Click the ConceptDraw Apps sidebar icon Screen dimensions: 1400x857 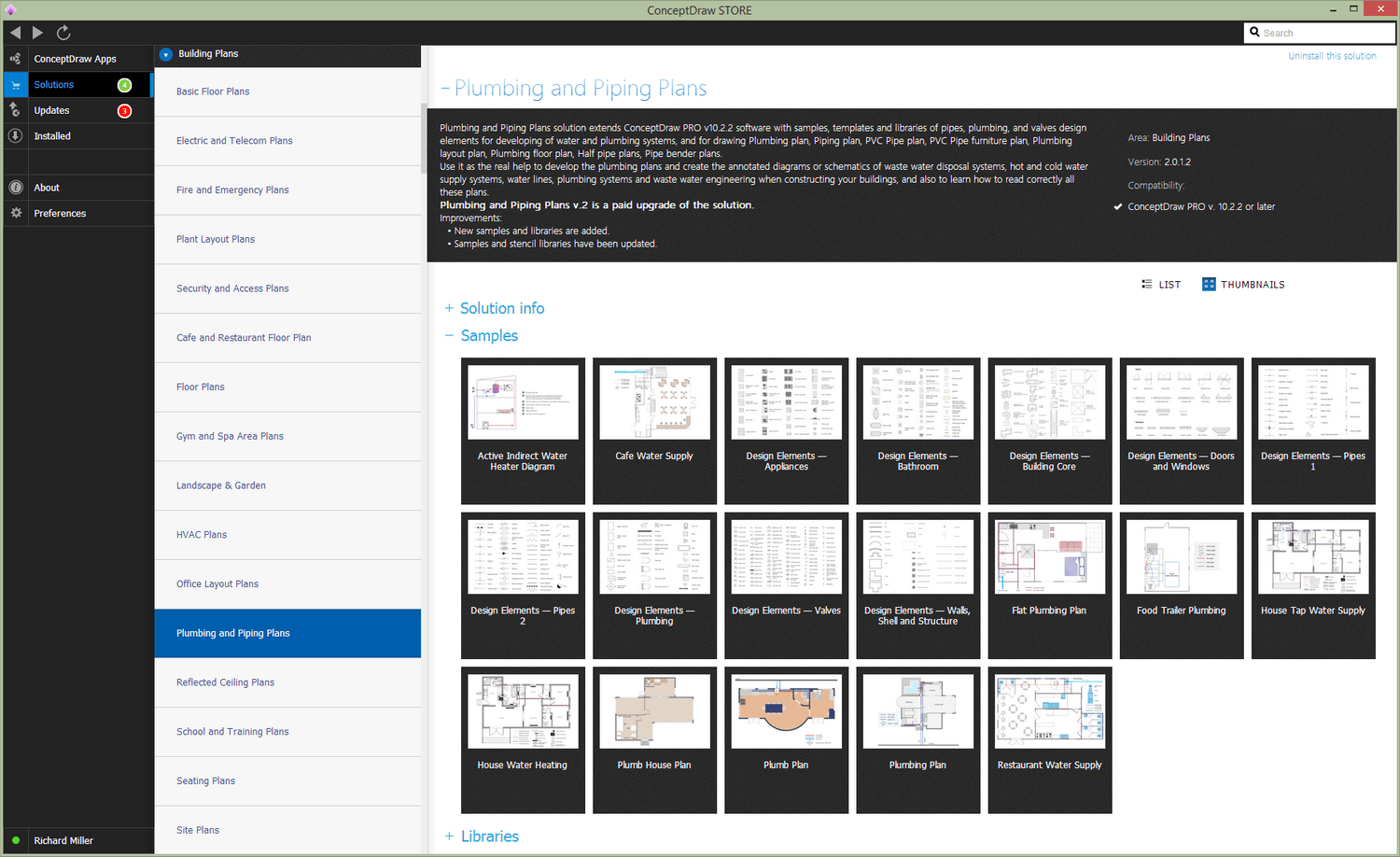pos(15,59)
